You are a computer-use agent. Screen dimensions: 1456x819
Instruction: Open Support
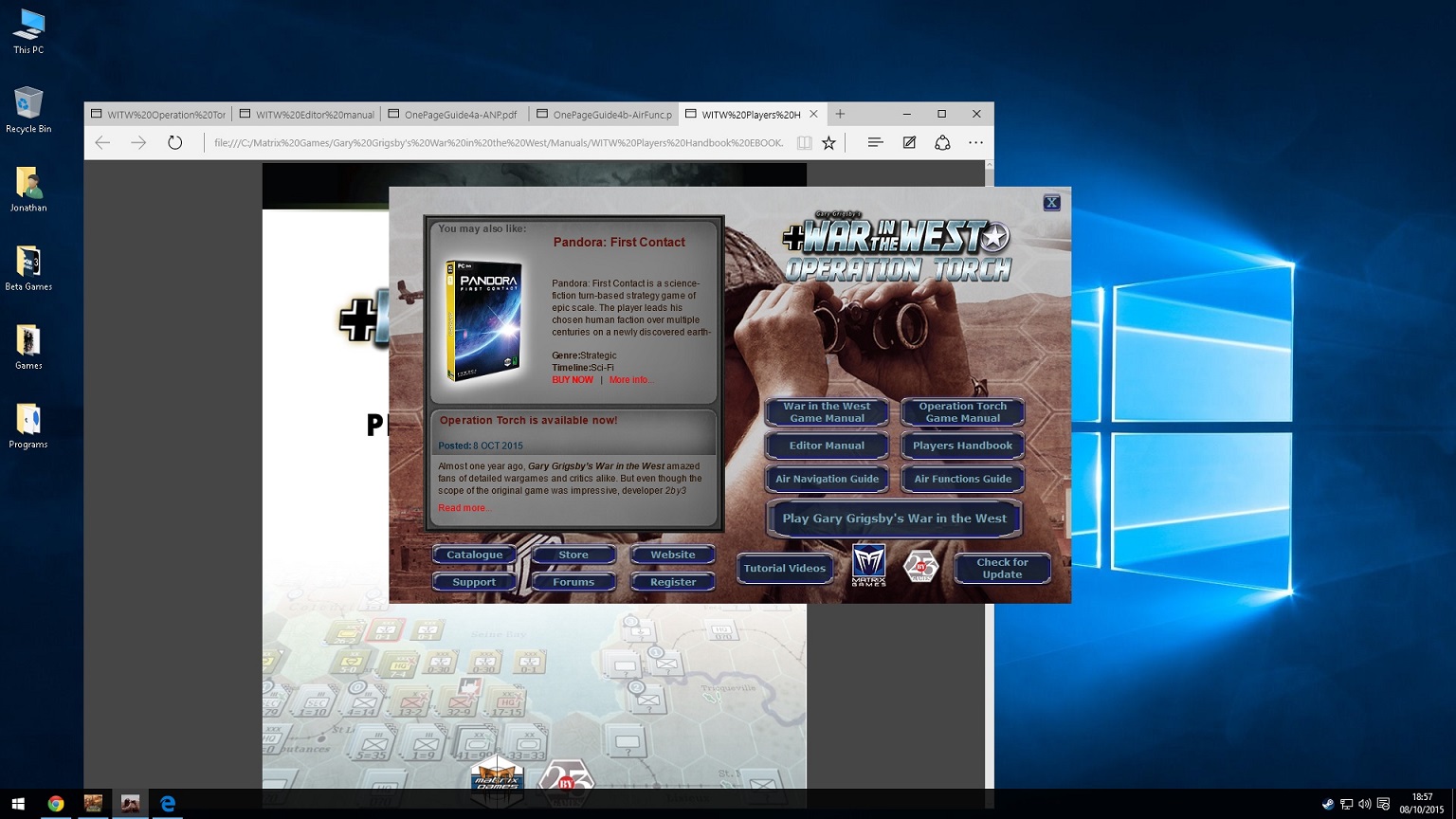[x=474, y=582]
